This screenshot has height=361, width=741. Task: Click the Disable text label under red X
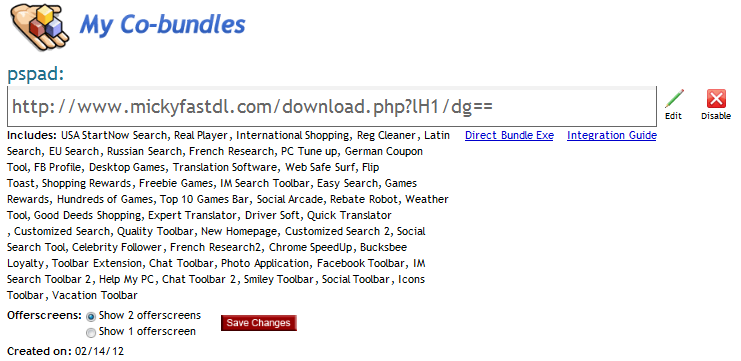[716, 116]
